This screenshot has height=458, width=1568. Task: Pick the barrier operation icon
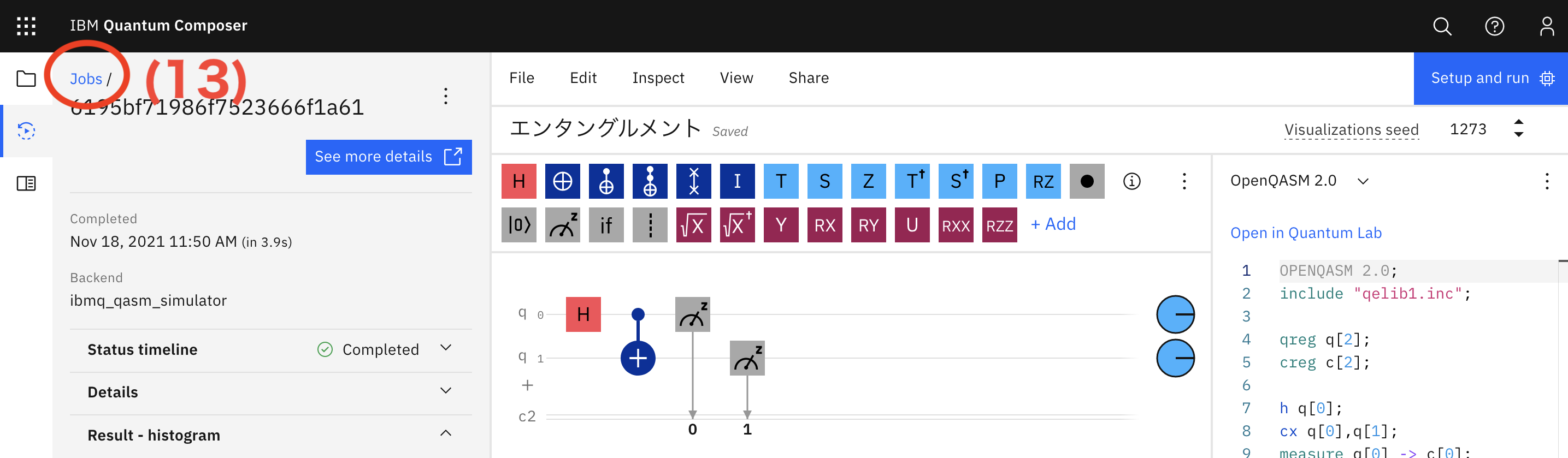tap(650, 225)
